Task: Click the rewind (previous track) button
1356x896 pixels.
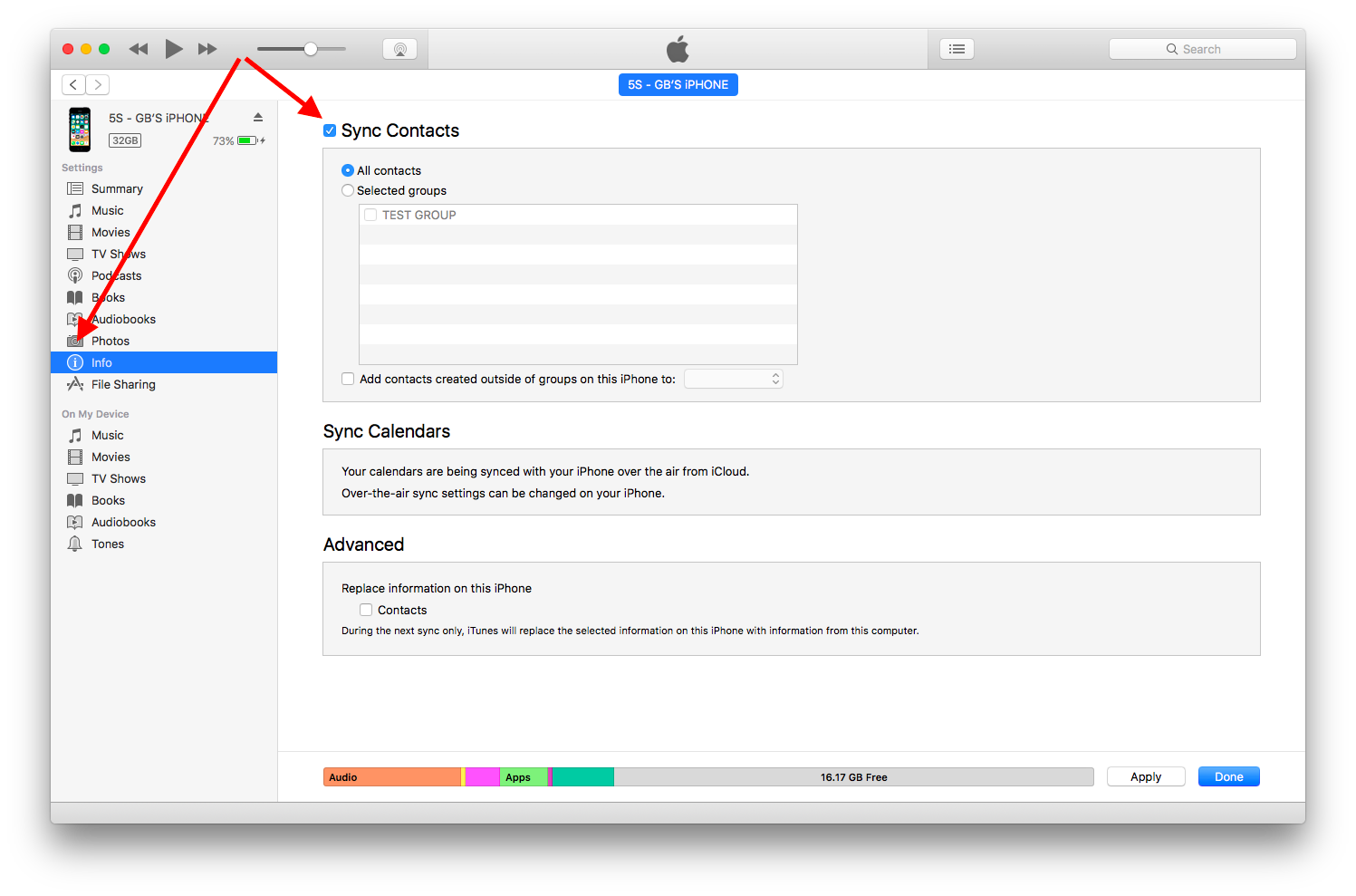Action: [139, 49]
